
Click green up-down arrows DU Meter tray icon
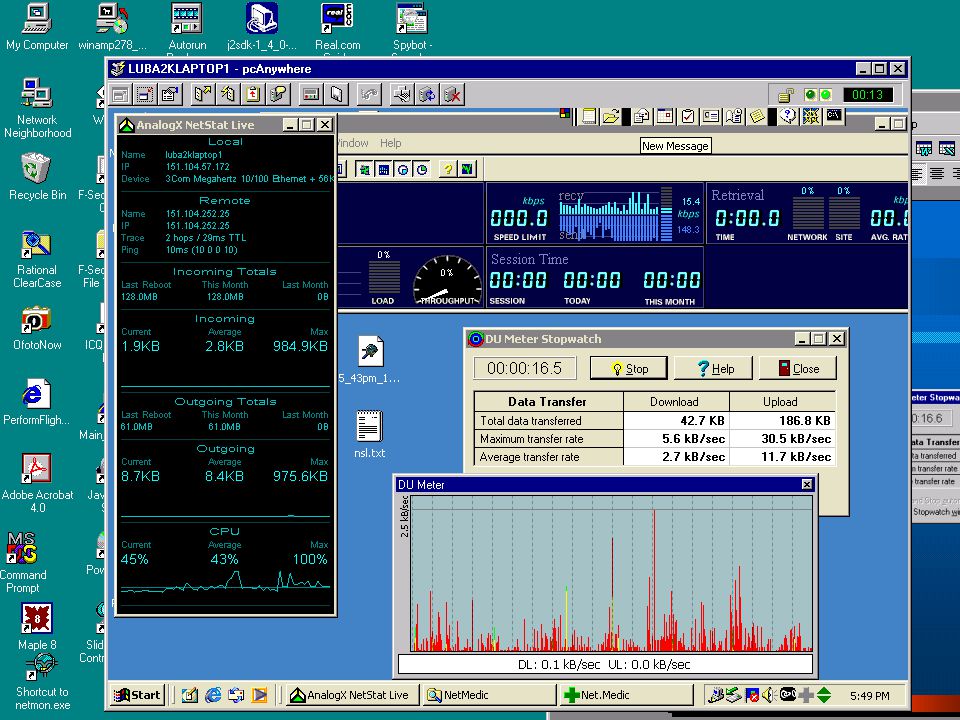click(x=824, y=695)
